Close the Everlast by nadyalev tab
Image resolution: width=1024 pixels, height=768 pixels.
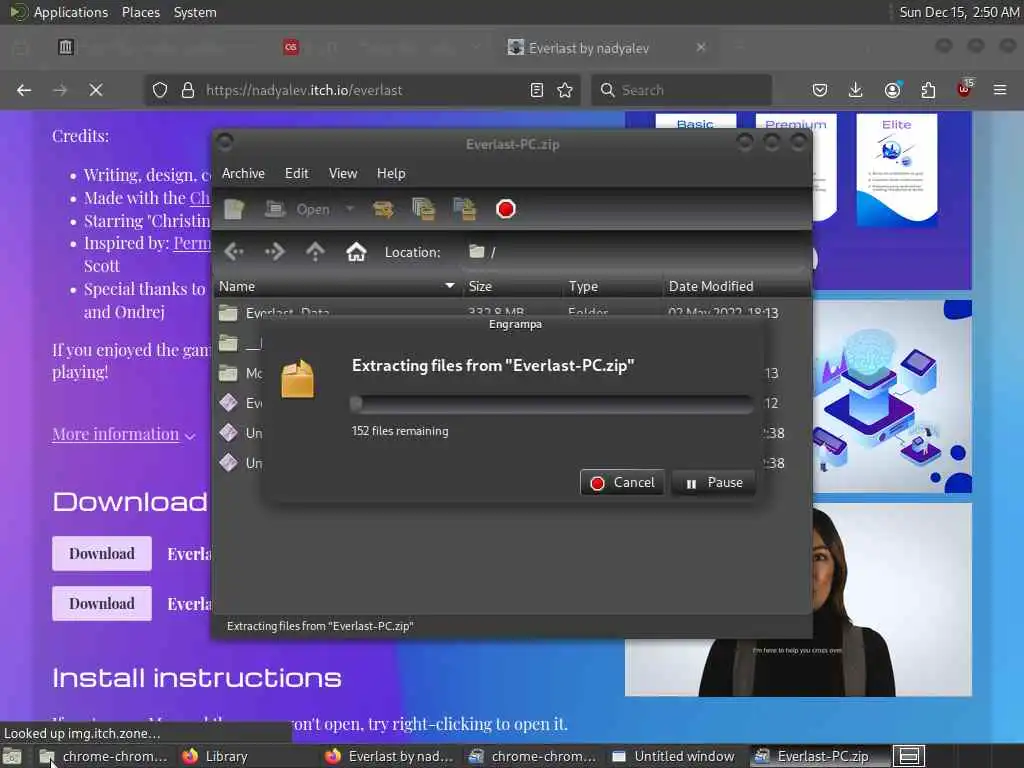(701, 47)
